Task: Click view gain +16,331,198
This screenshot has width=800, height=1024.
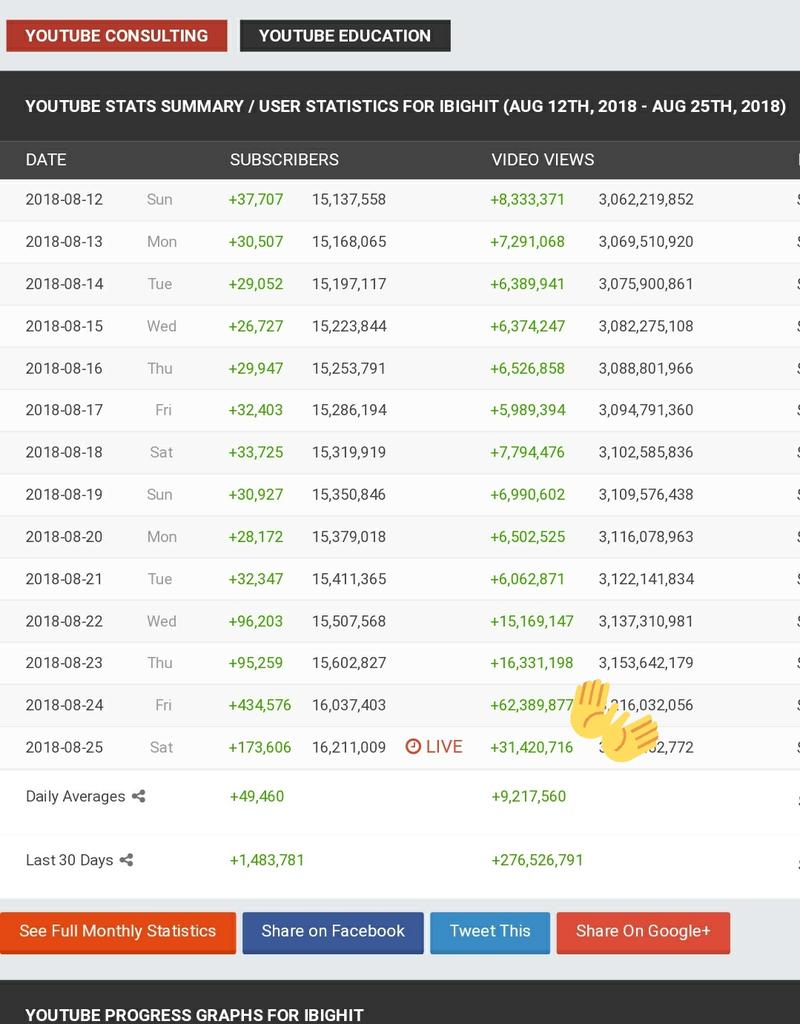Action: pos(532,663)
